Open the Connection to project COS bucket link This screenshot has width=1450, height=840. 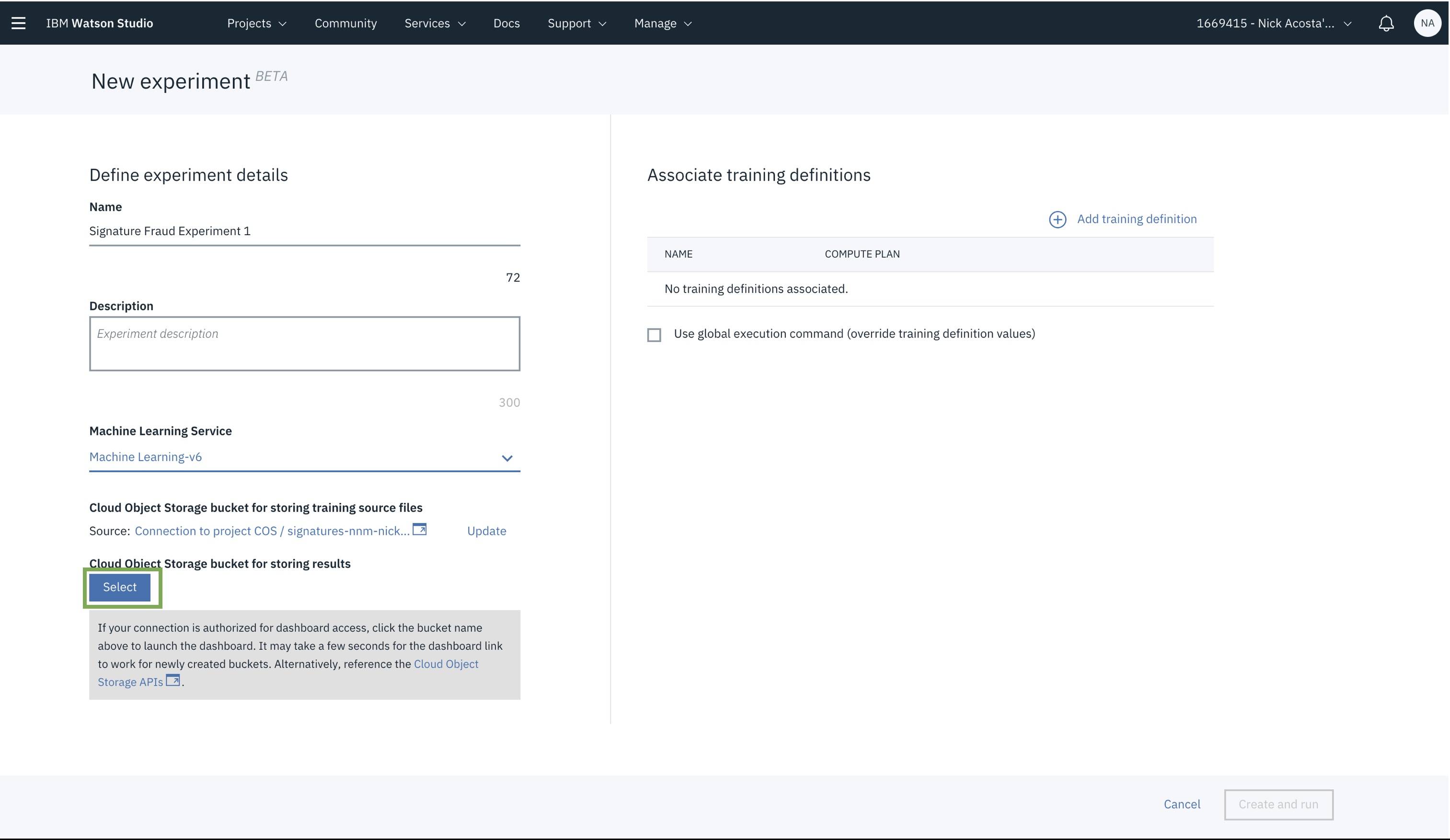coord(272,531)
